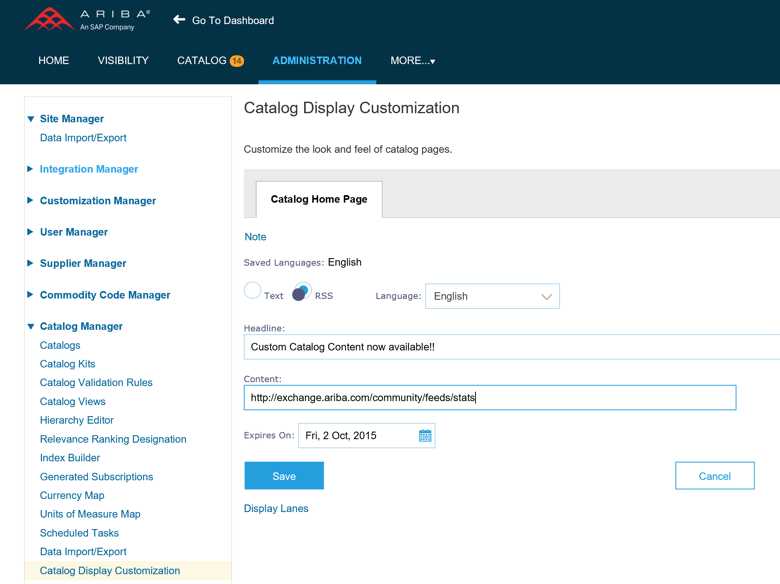Open the Catalog Views link

pos(73,401)
